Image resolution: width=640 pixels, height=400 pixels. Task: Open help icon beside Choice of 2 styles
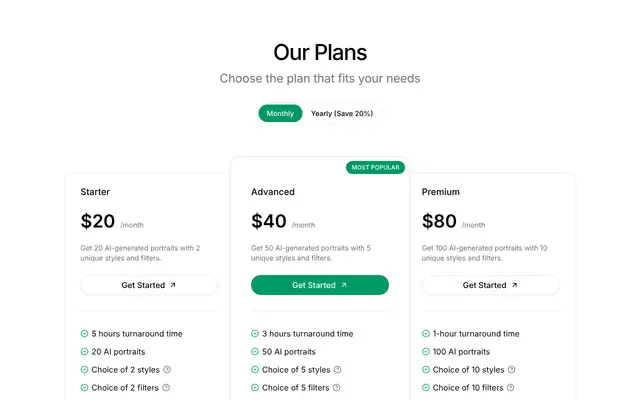click(167, 369)
